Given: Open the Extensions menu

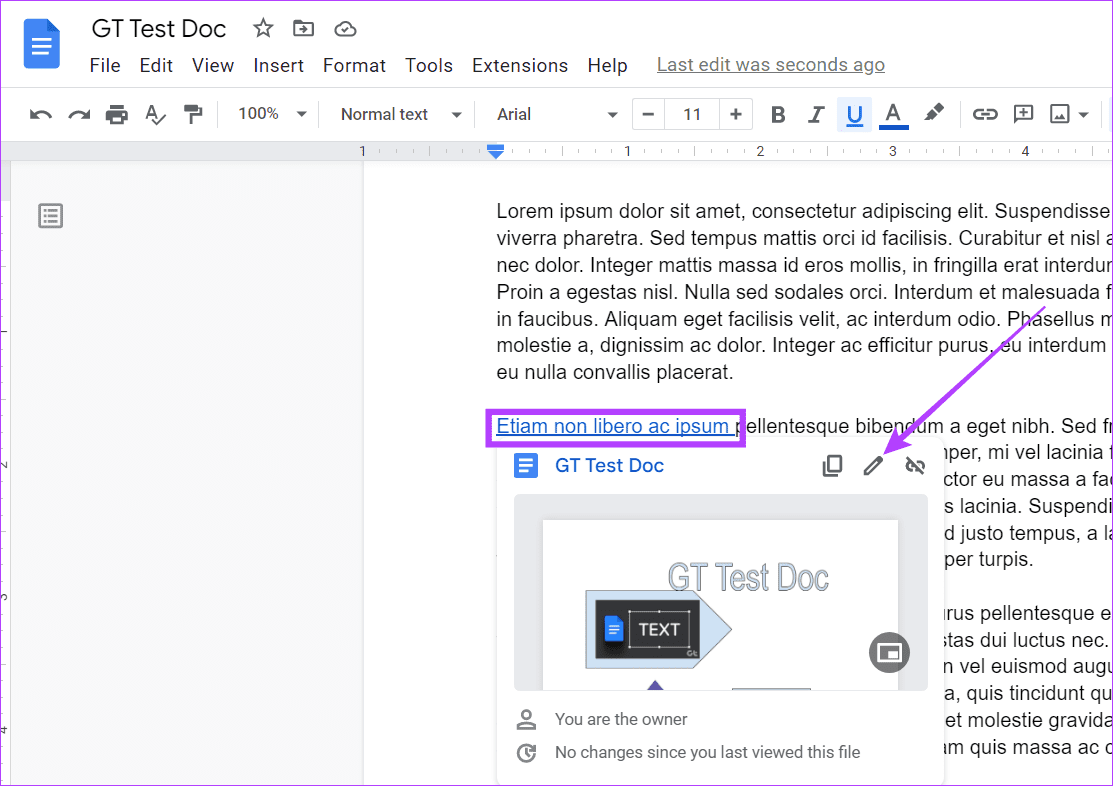Looking at the screenshot, I should click(x=519, y=66).
